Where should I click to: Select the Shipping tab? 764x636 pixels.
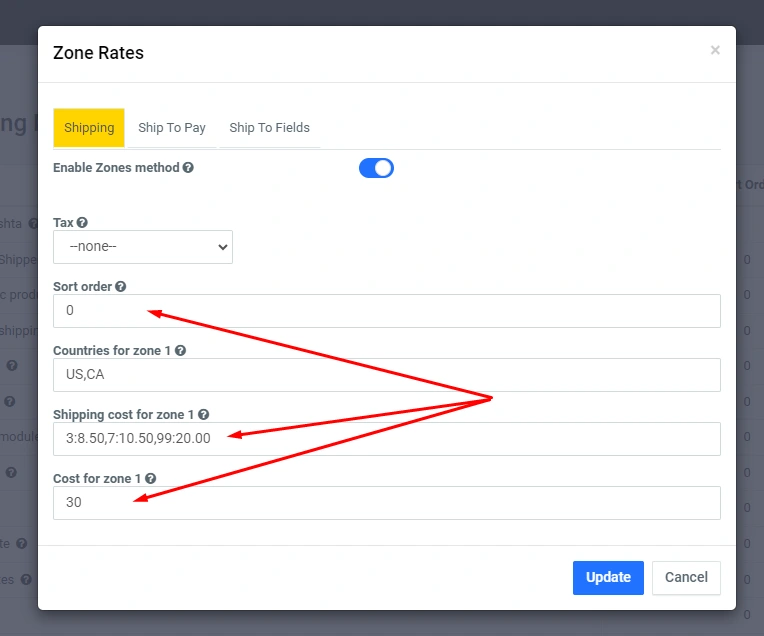coord(89,128)
